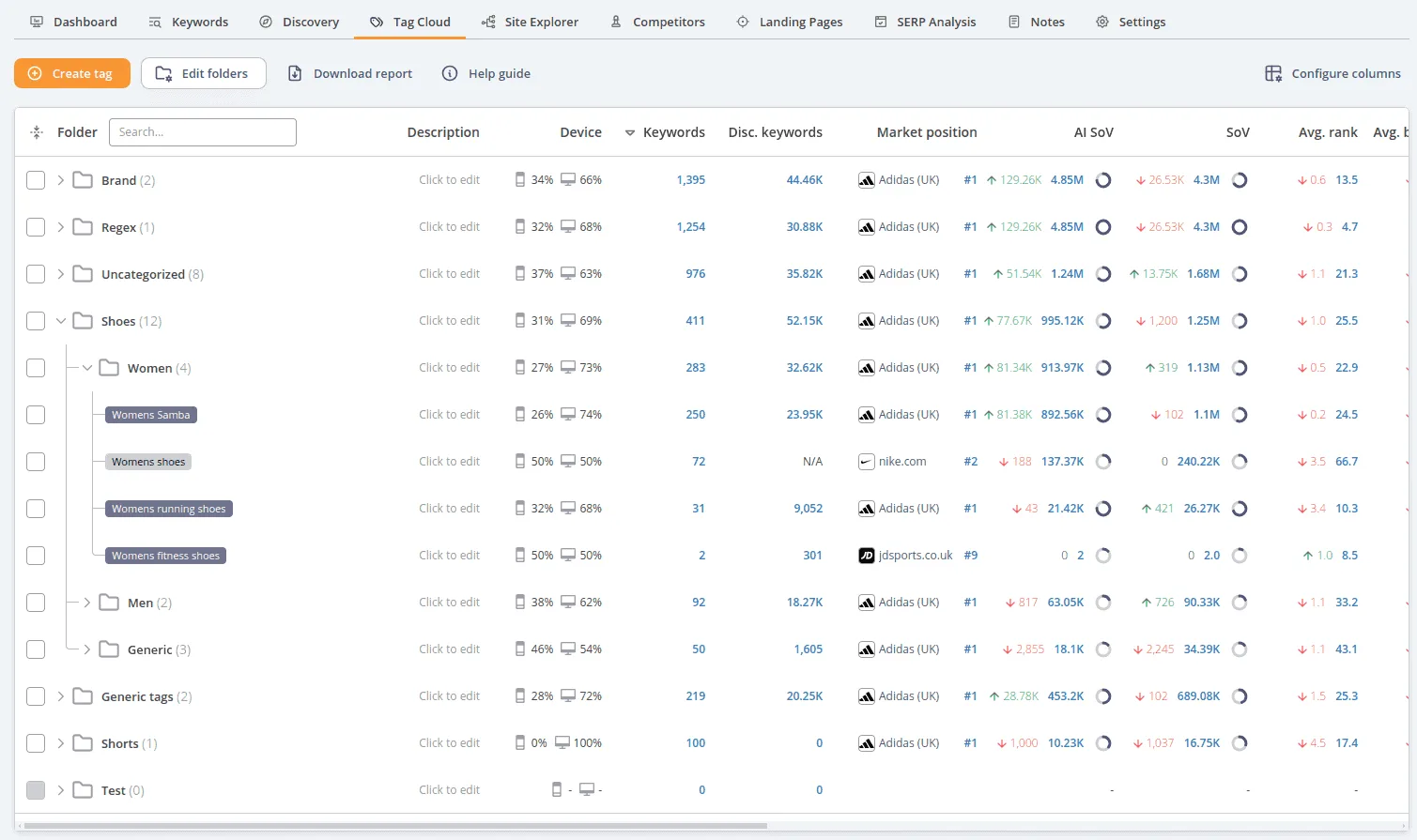Download the report
The width and height of the screenshot is (1417, 840).
pyautogui.click(x=349, y=73)
